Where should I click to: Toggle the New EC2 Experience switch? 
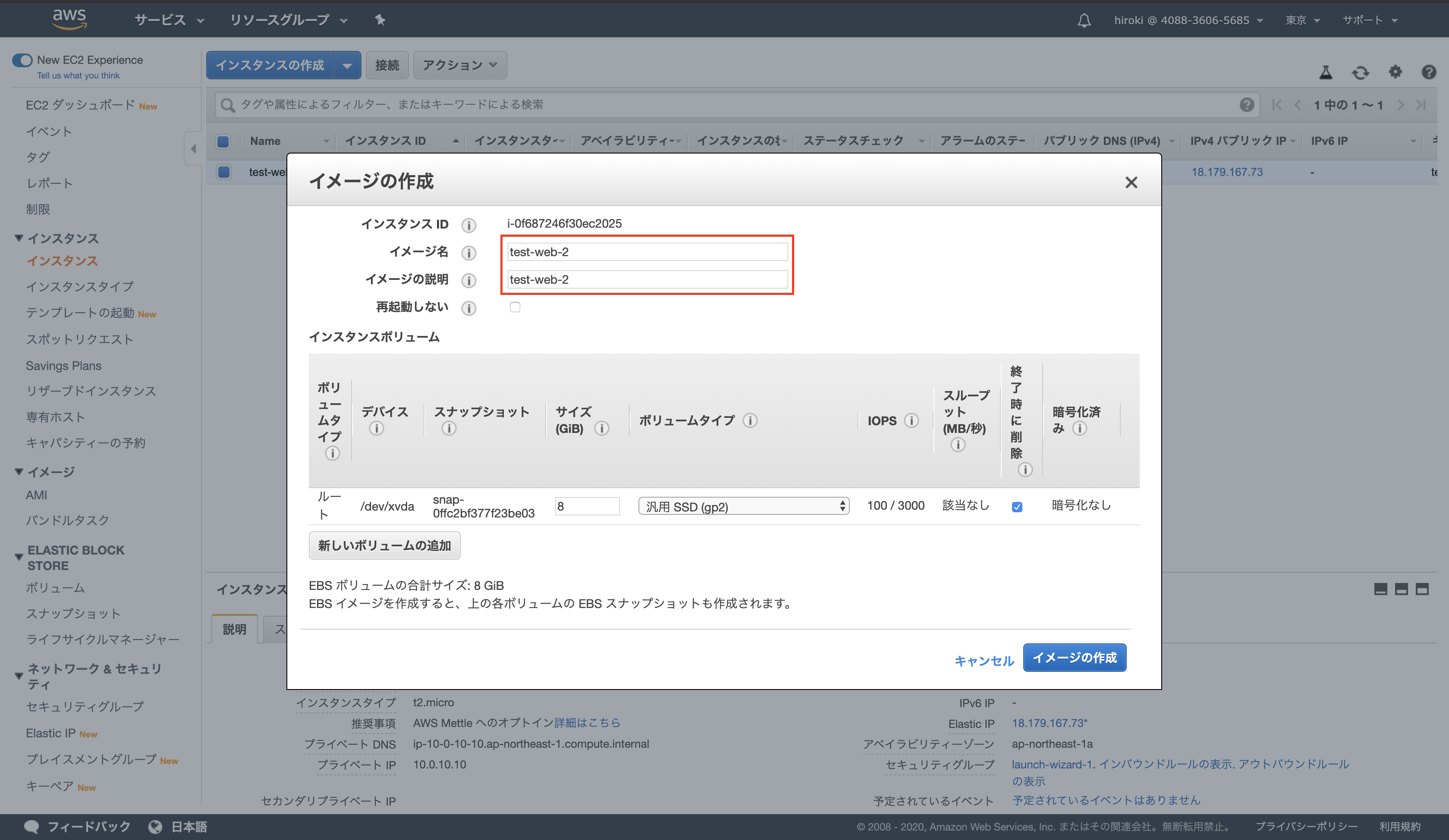coord(22,60)
